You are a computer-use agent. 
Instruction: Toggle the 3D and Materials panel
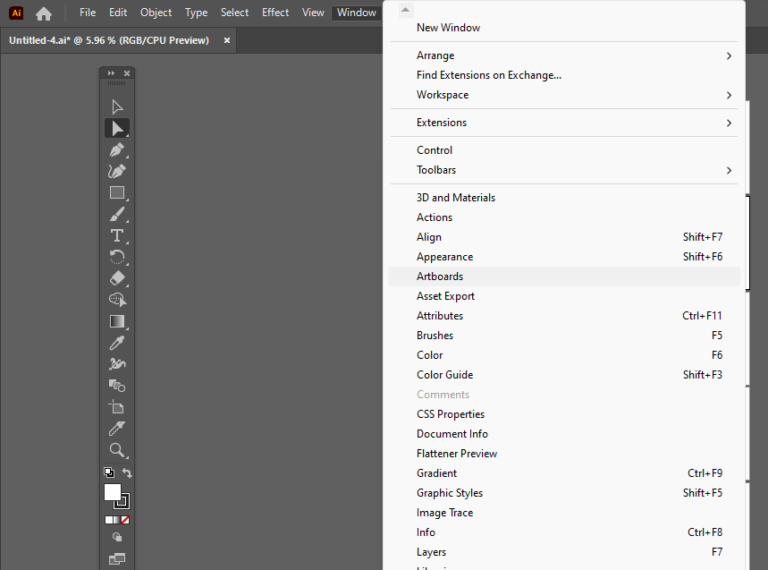tap(564, 197)
